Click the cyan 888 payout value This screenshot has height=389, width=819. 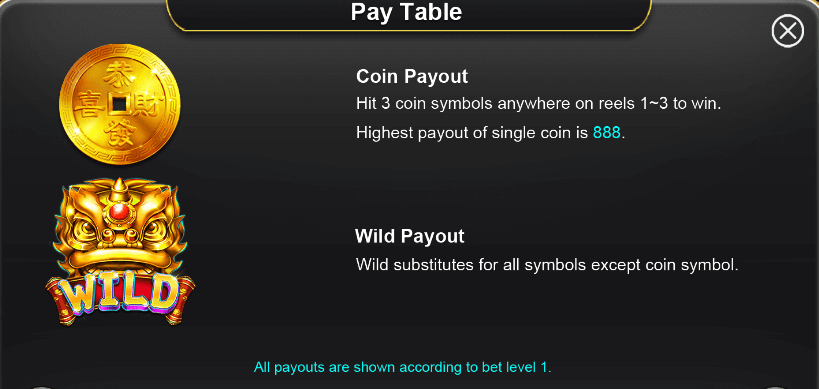coord(606,133)
